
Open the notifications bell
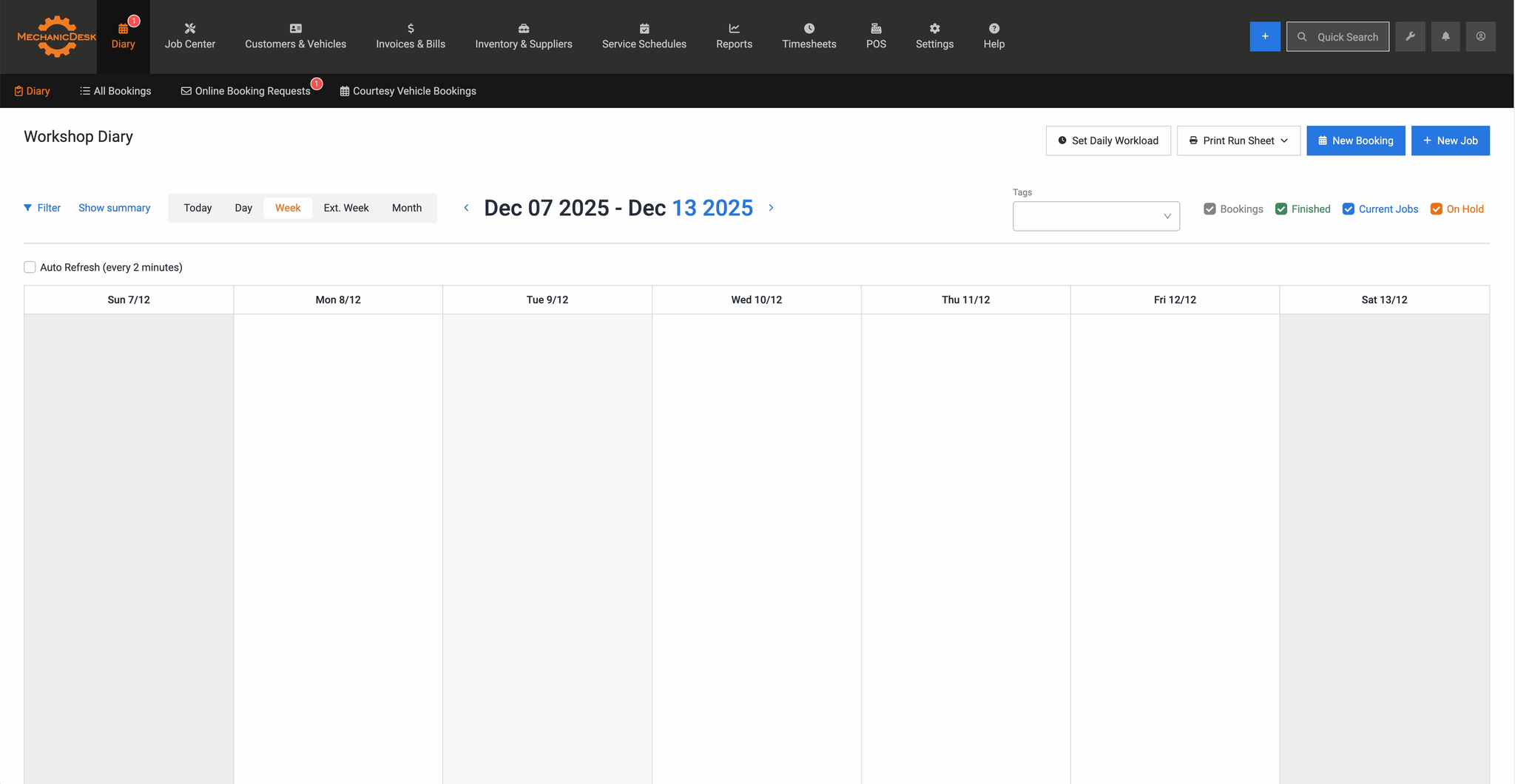tap(1445, 36)
